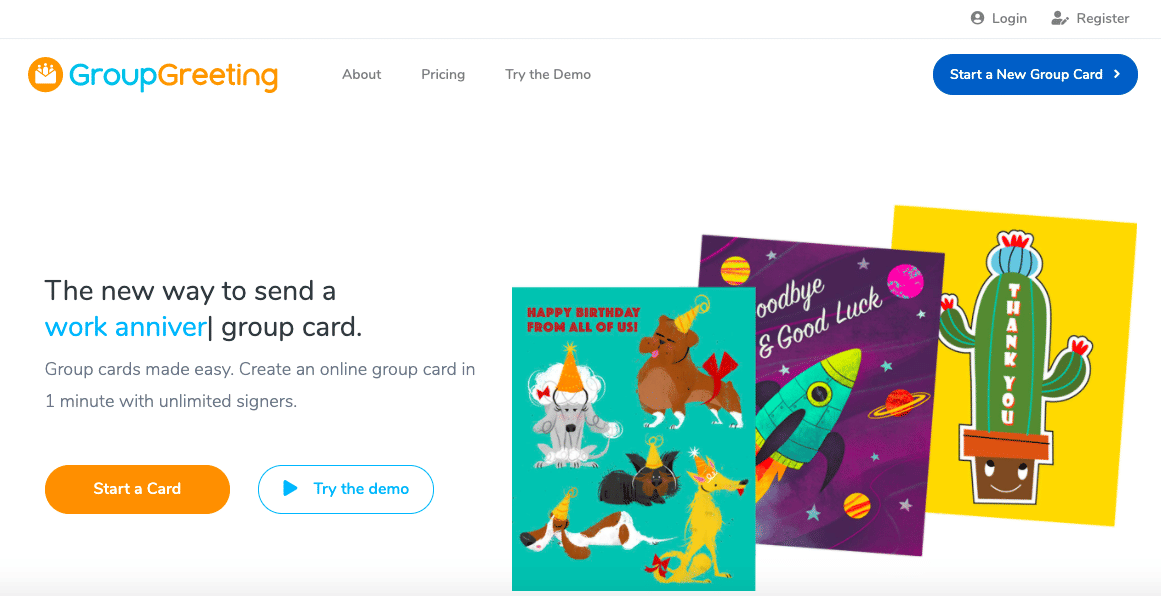
Task: Click the 'The new way to send a' heading
Action: (190, 290)
